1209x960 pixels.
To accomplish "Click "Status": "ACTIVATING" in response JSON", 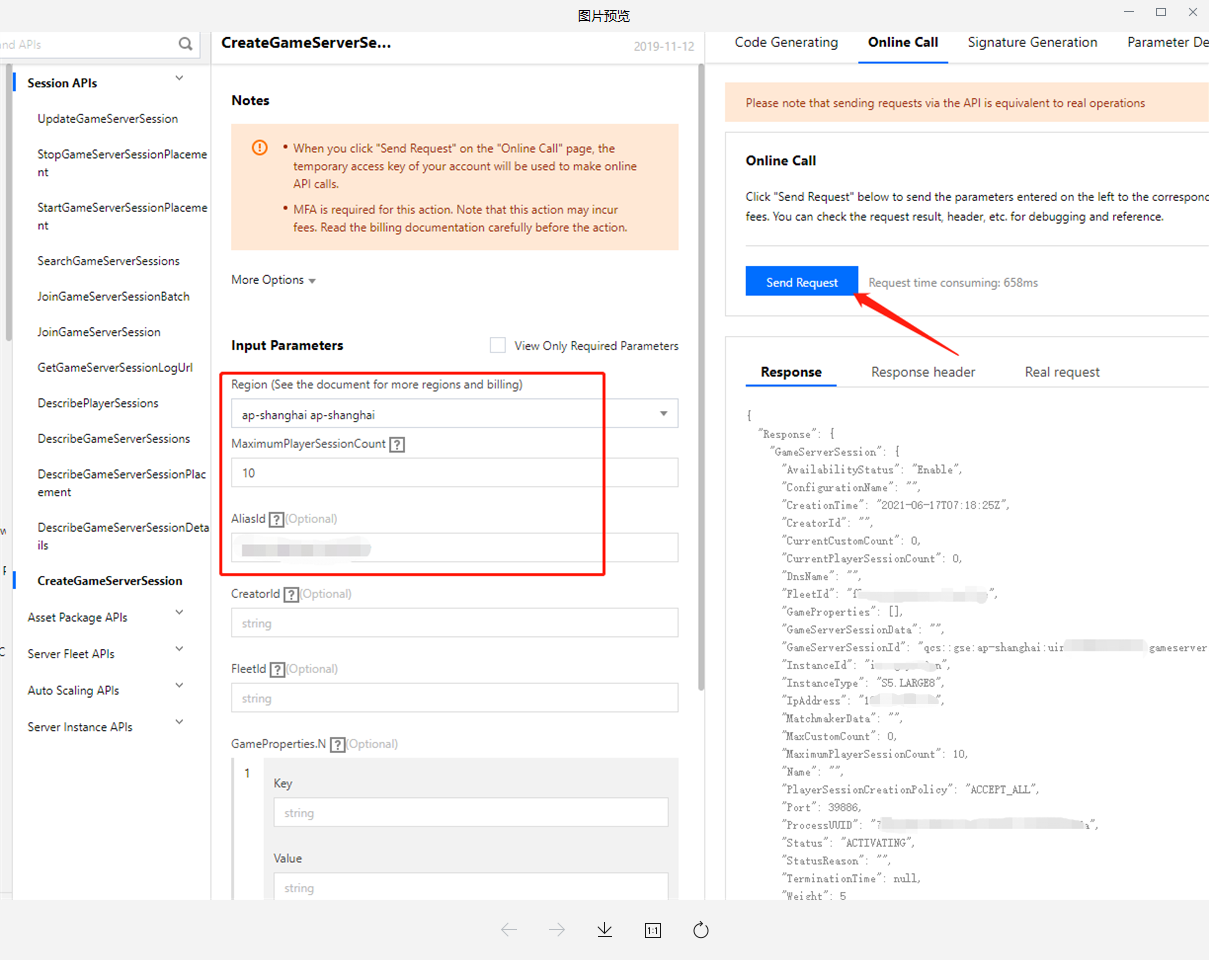I will [x=849, y=843].
